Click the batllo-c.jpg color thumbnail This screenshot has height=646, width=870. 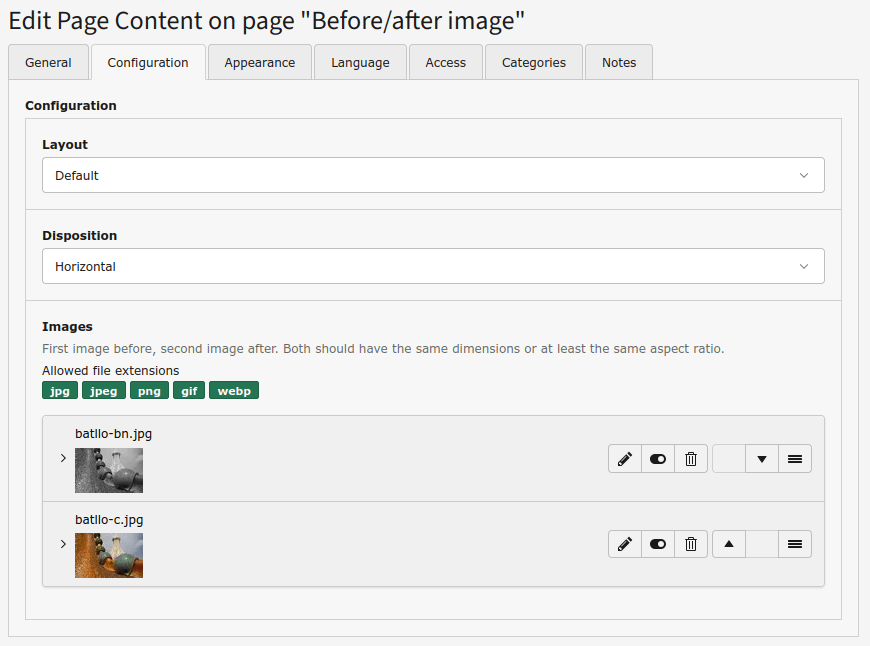pos(109,555)
